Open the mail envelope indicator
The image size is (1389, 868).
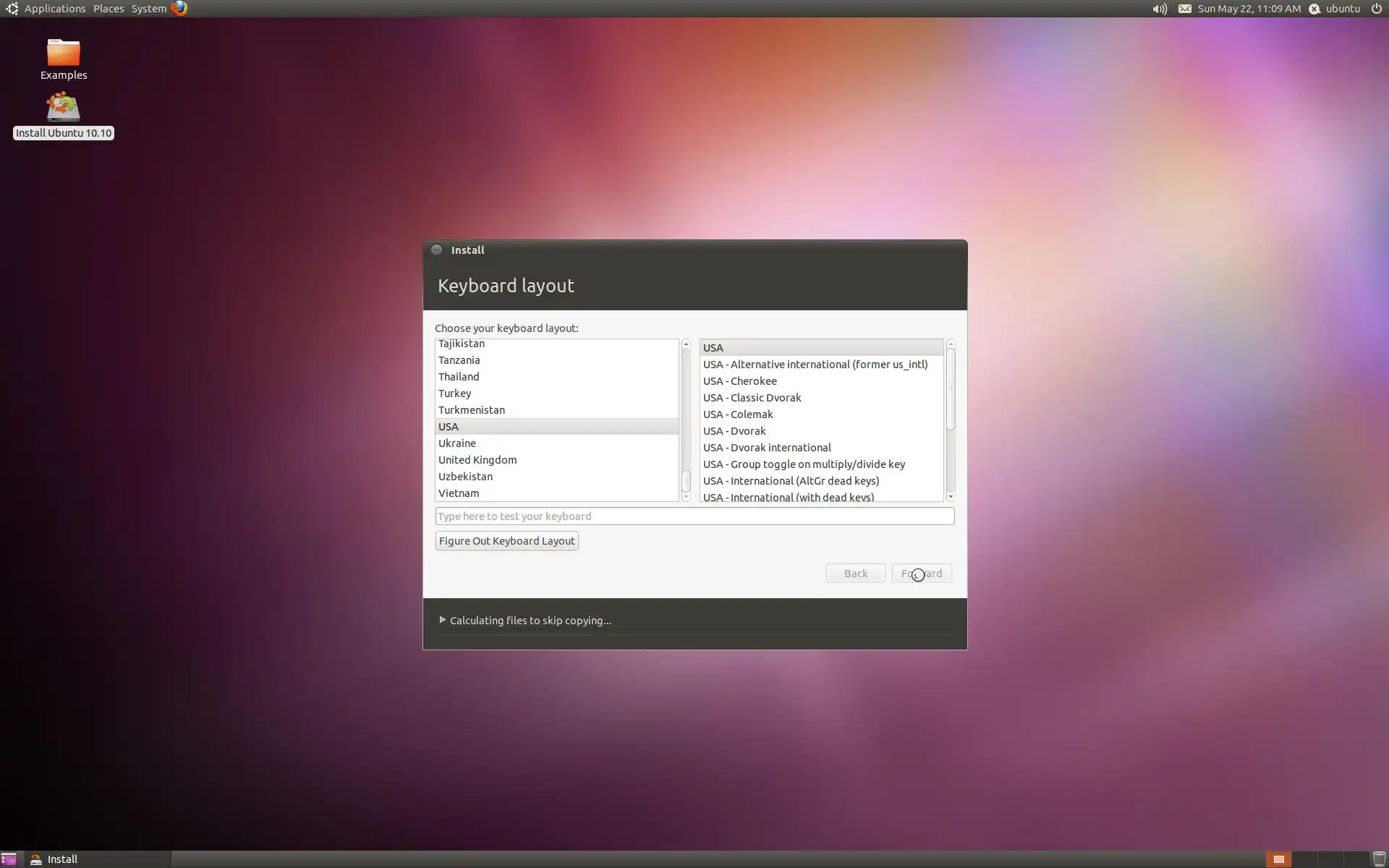[x=1184, y=9]
